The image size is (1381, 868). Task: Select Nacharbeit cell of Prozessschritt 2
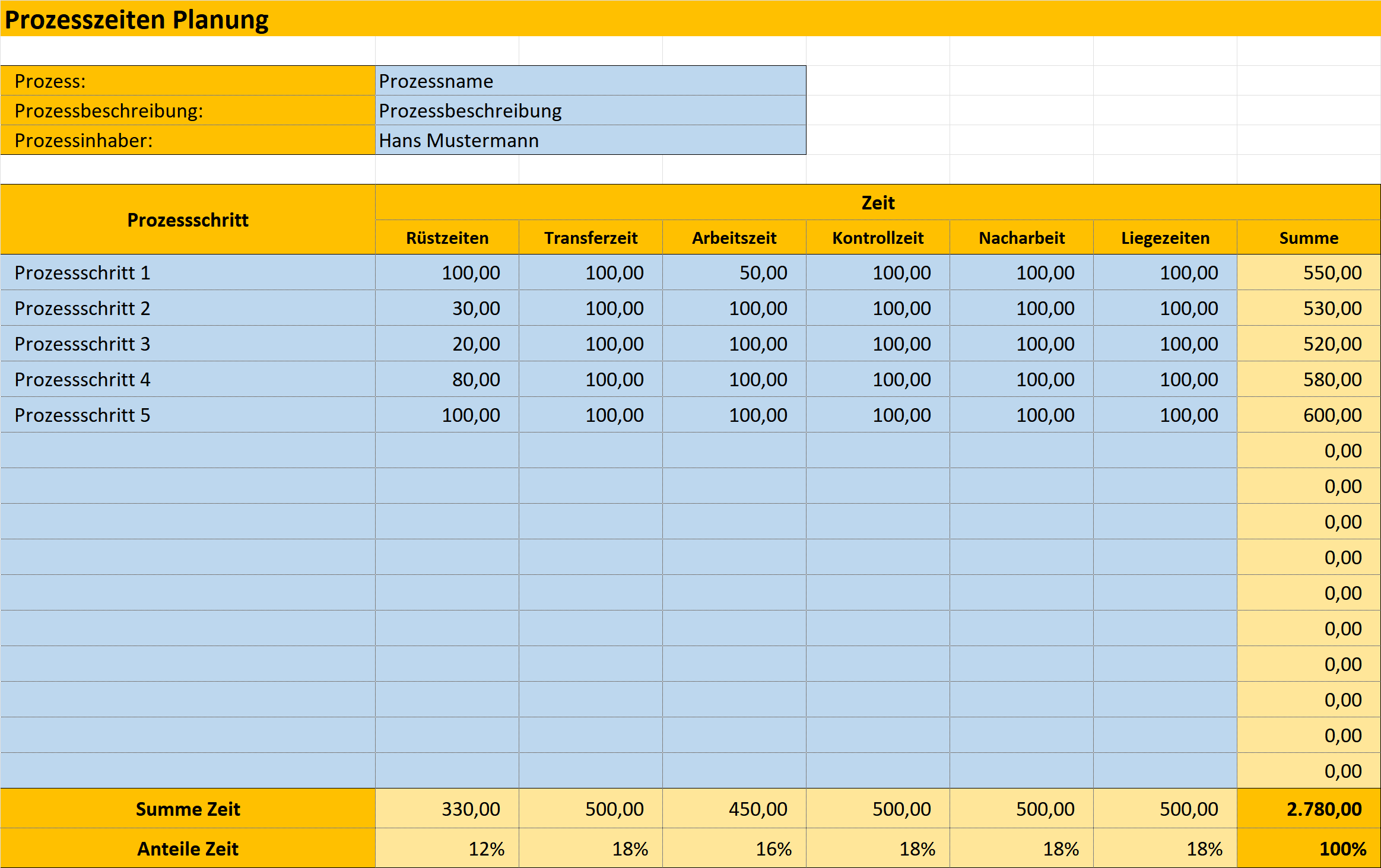coord(1021,308)
